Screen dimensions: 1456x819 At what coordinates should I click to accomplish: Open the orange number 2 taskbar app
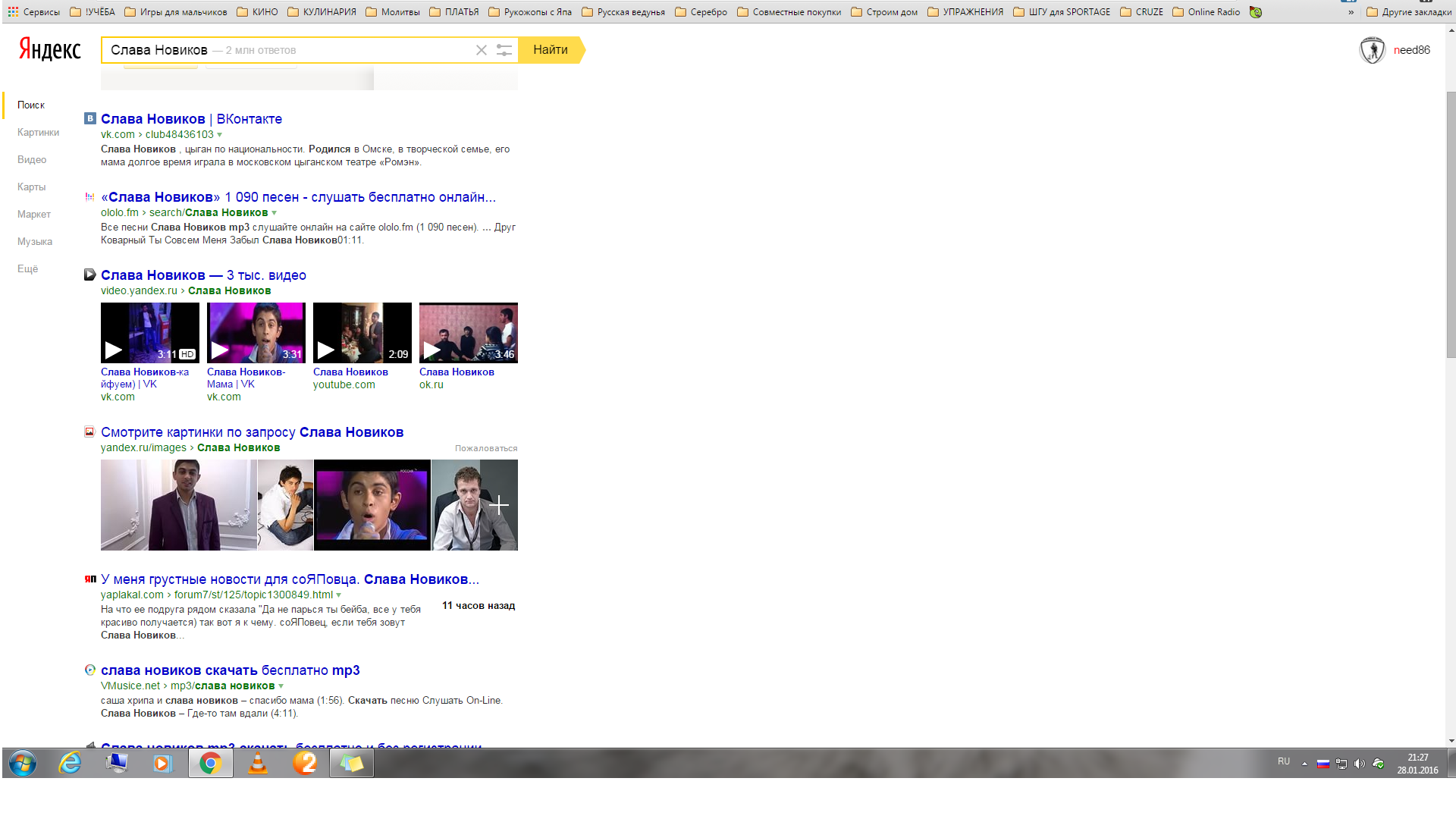[x=305, y=763]
